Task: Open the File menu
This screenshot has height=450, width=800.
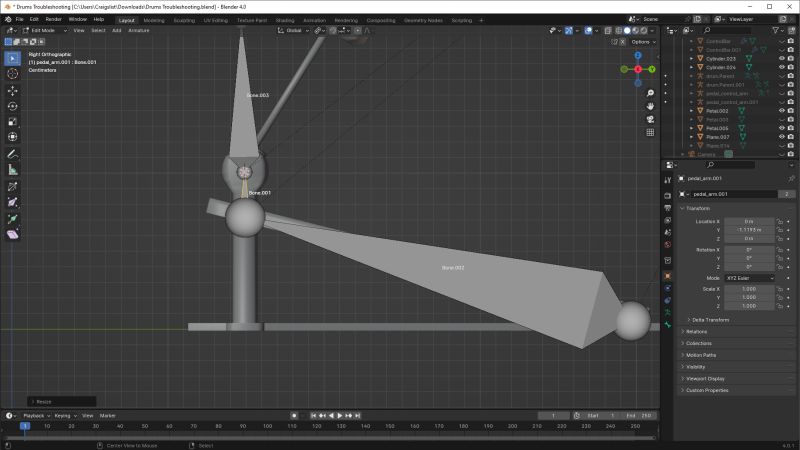Action: point(19,19)
